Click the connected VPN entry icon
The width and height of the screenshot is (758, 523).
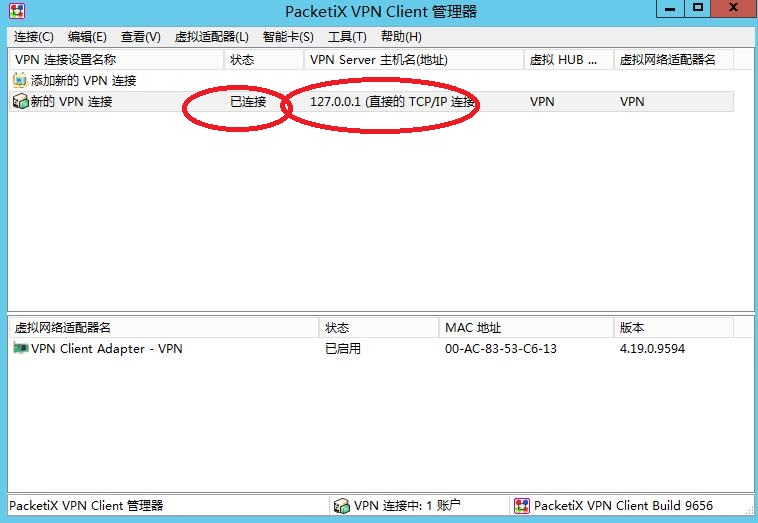[20, 102]
